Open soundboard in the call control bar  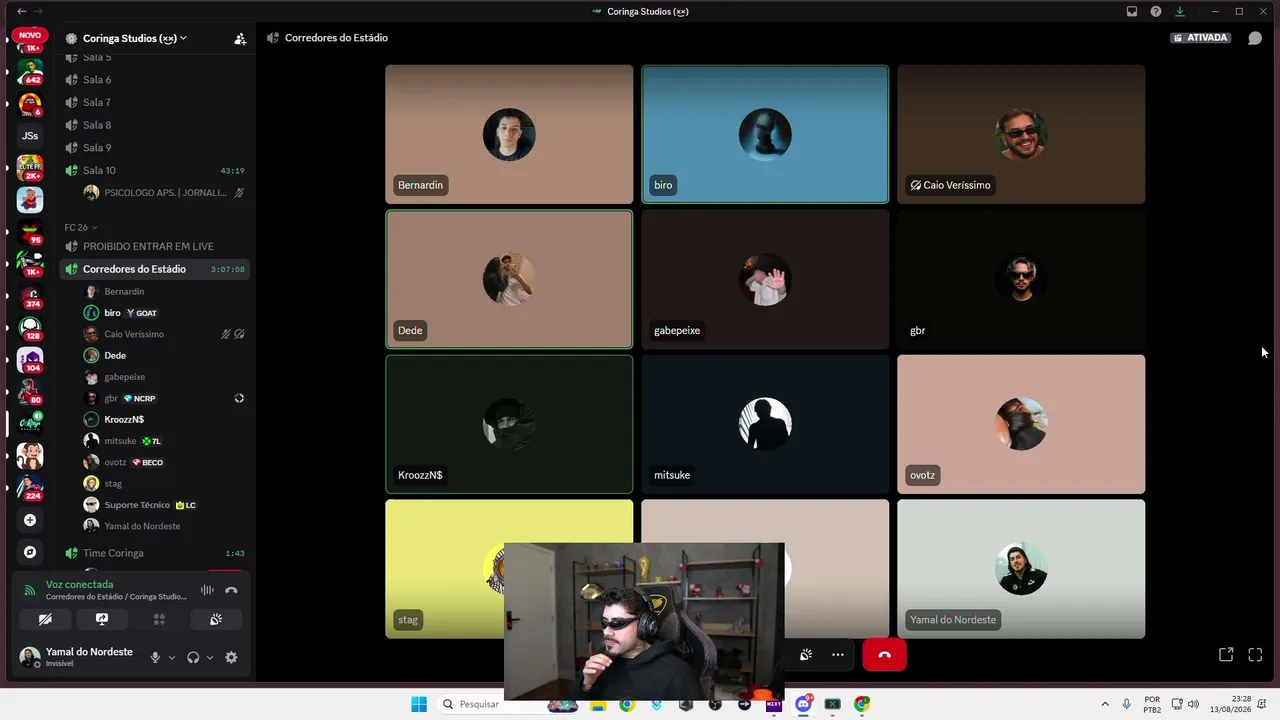tap(806, 655)
